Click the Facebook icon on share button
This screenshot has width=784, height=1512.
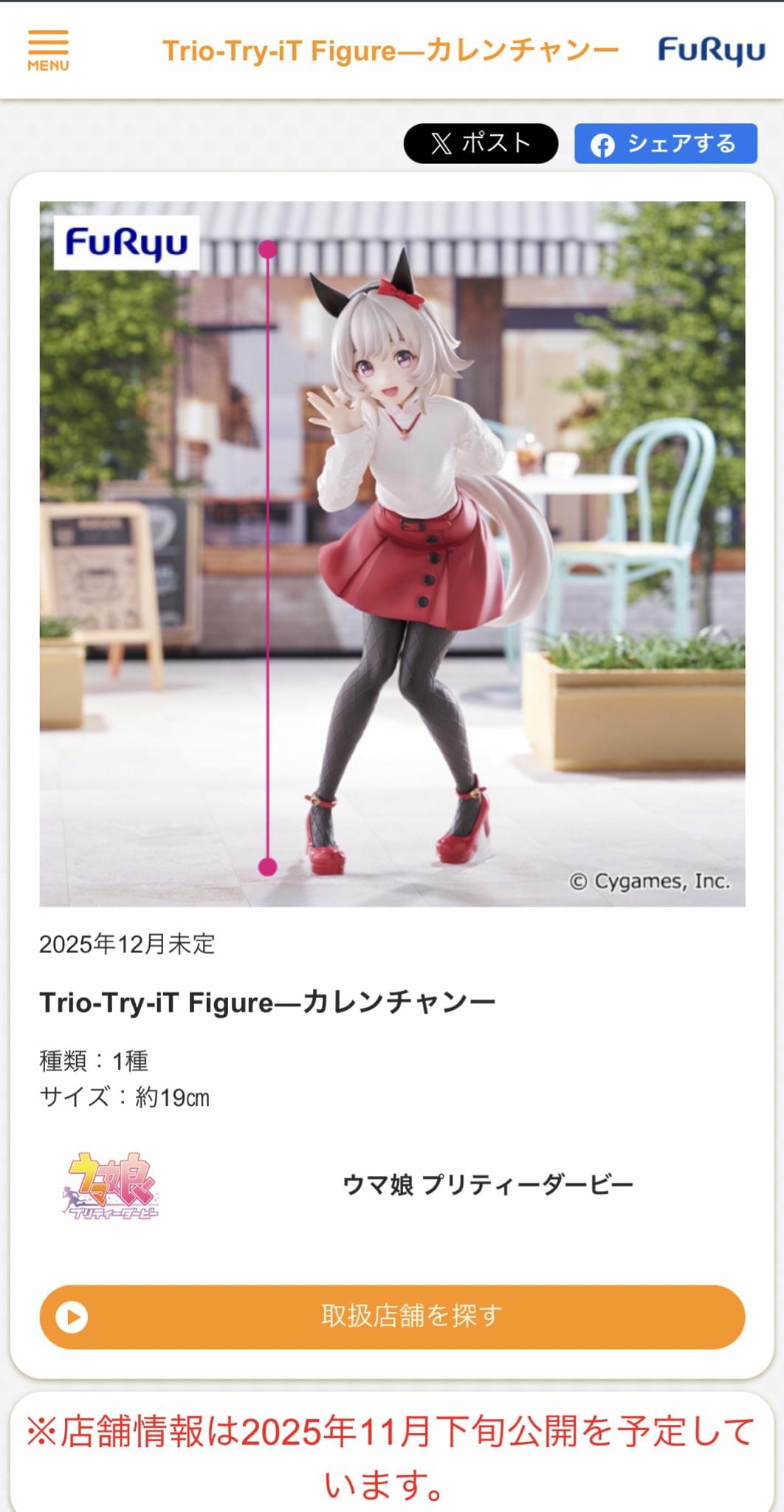click(x=602, y=145)
